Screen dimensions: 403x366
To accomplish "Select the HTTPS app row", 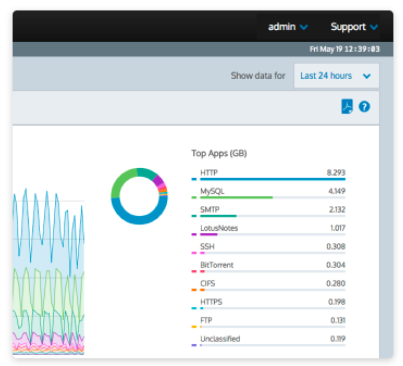I will tap(268, 303).
